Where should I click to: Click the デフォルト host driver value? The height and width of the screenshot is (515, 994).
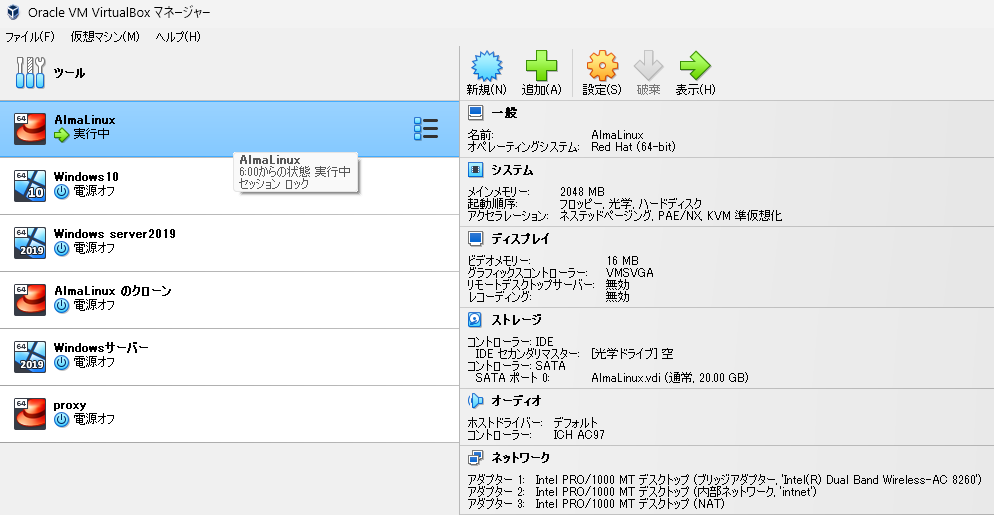pos(575,423)
